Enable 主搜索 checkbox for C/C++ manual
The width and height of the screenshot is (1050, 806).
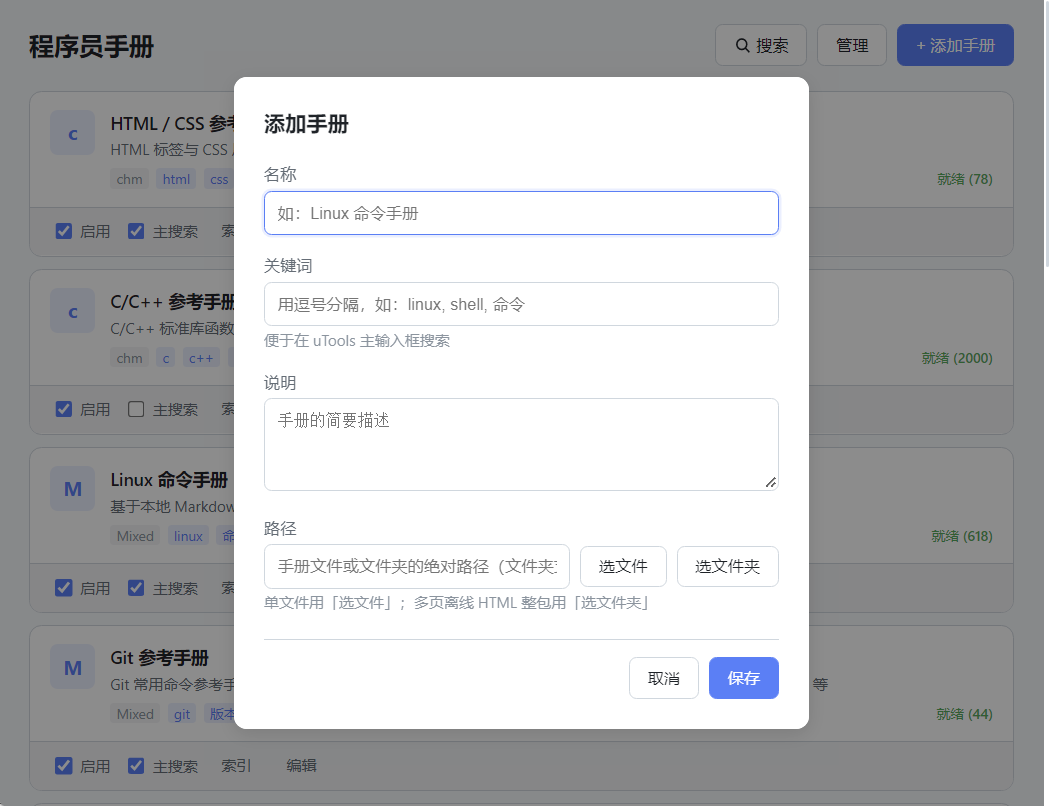[137, 409]
